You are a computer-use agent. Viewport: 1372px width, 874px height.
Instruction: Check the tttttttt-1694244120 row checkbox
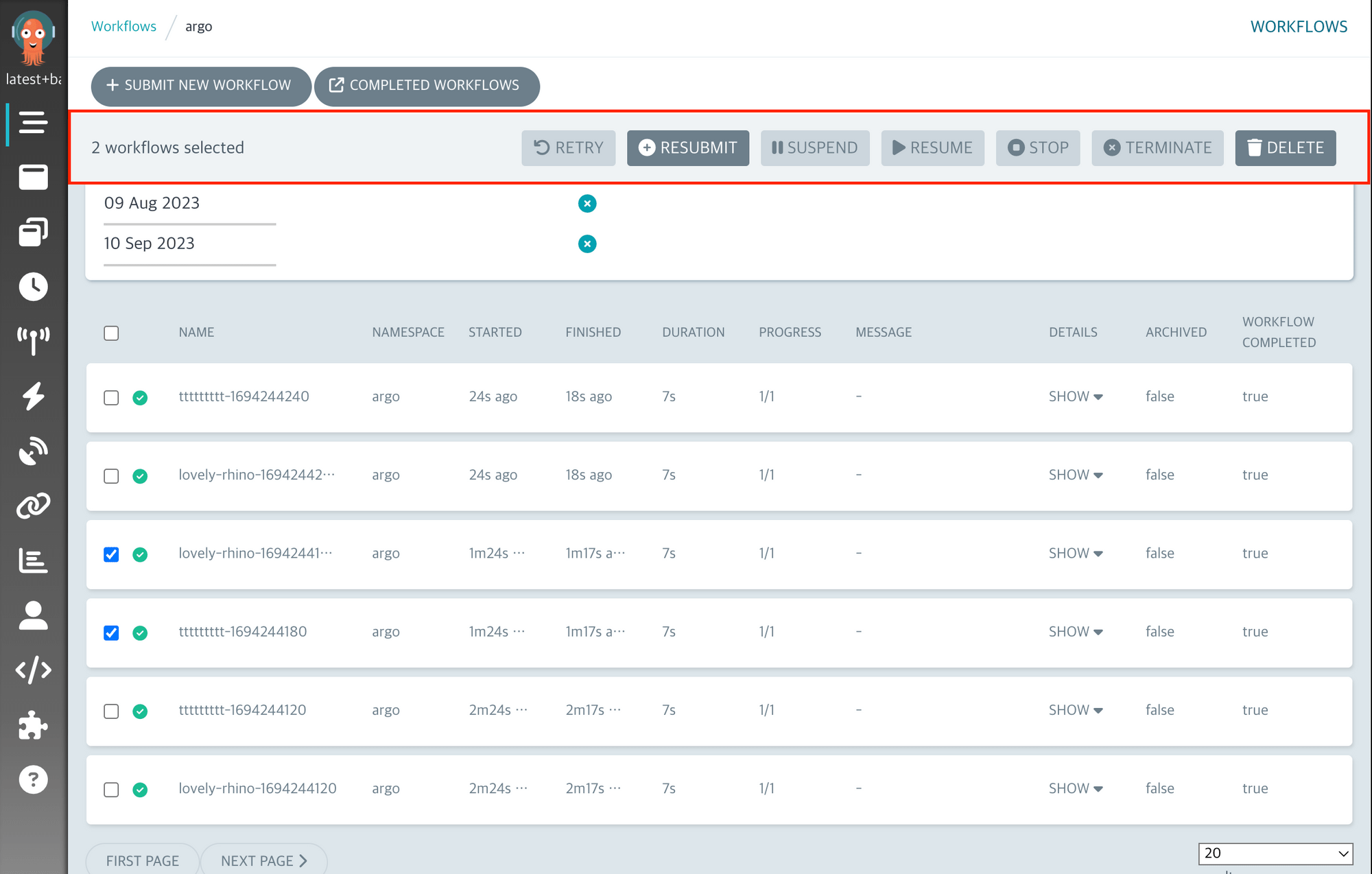(111, 711)
